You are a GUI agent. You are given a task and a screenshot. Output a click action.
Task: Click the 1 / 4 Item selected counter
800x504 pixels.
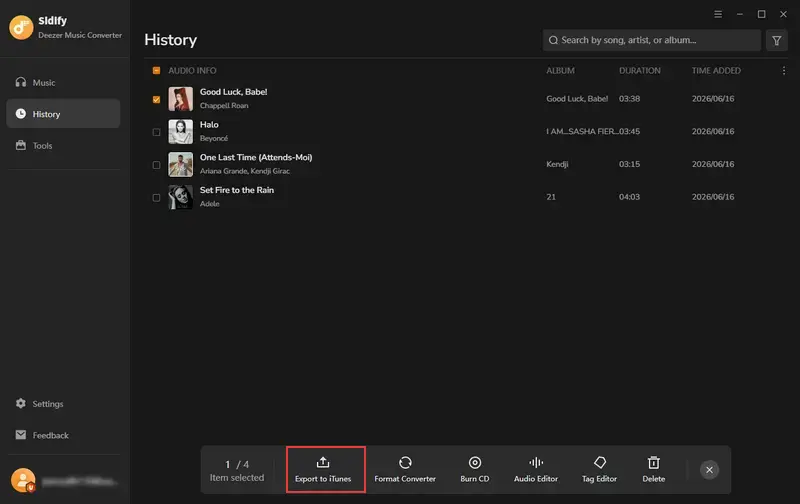(237, 470)
